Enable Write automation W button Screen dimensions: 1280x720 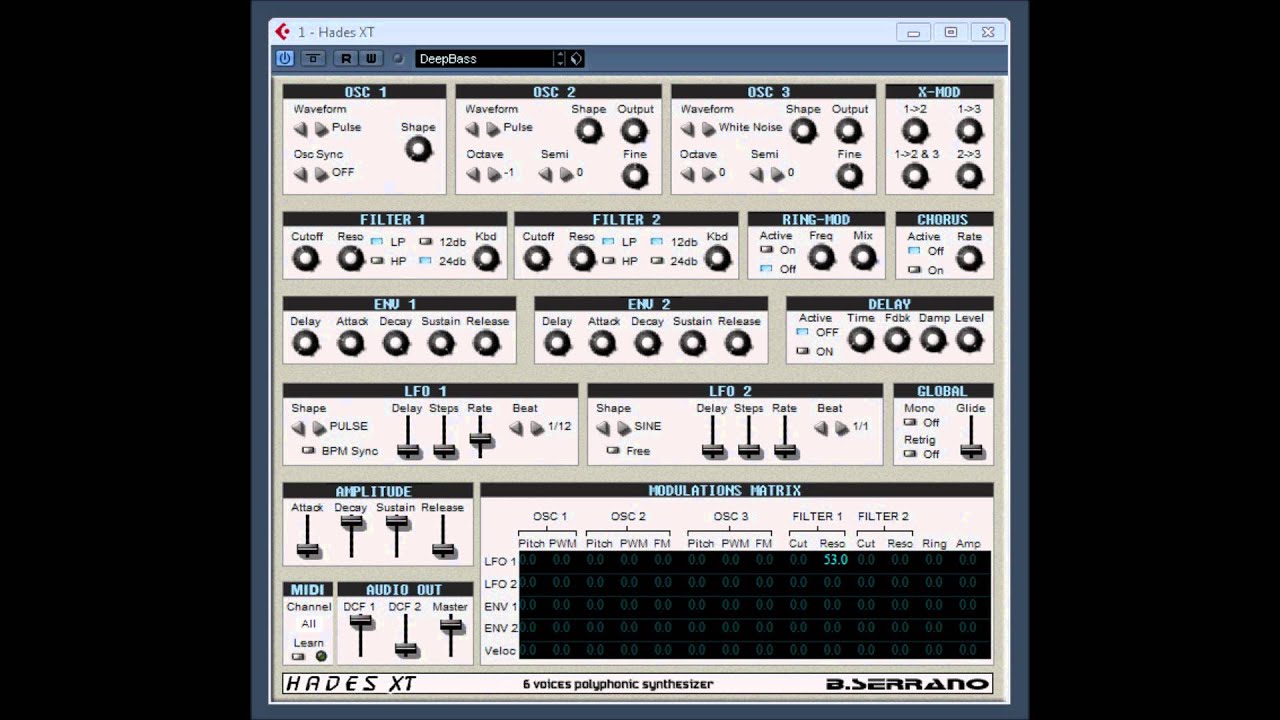click(x=371, y=59)
